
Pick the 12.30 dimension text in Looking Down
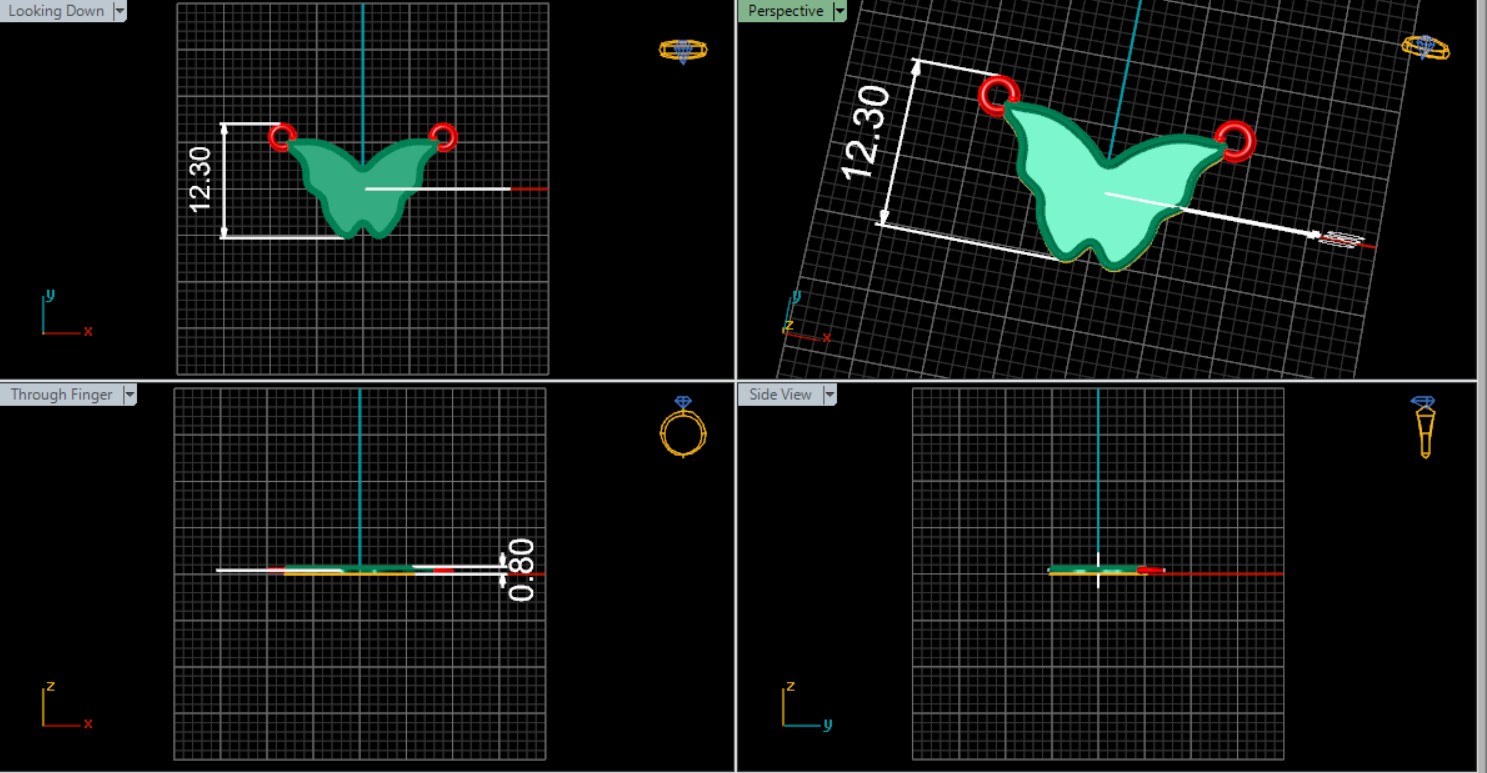click(x=200, y=180)
